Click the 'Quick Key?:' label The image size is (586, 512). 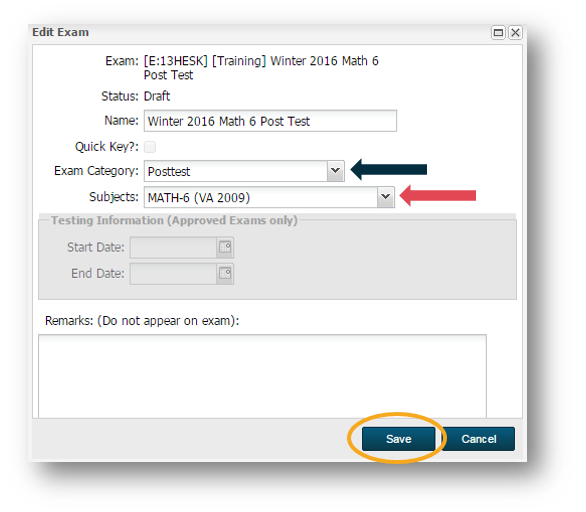pos(107,147)
